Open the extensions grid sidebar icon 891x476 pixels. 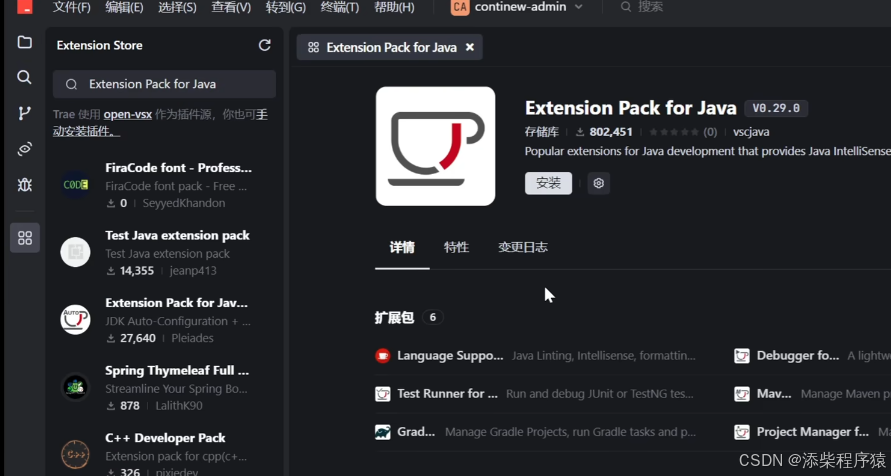24,237
